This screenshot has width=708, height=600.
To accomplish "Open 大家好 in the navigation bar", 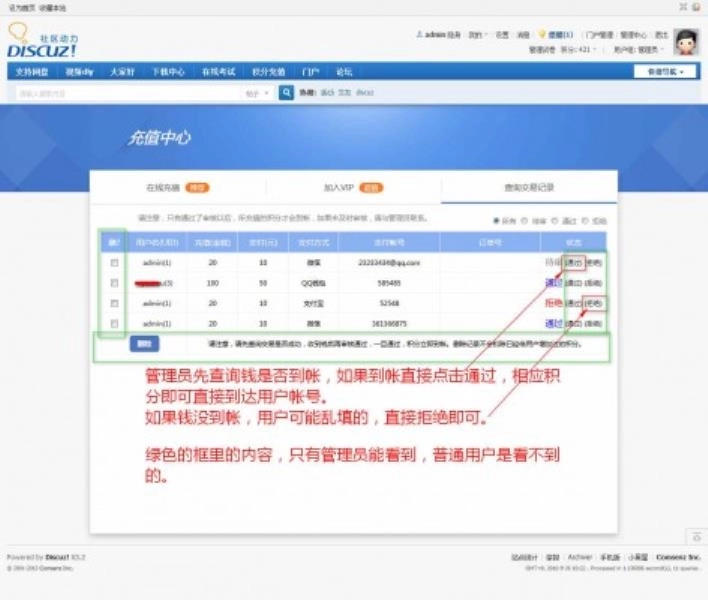I will pos(122,72).
